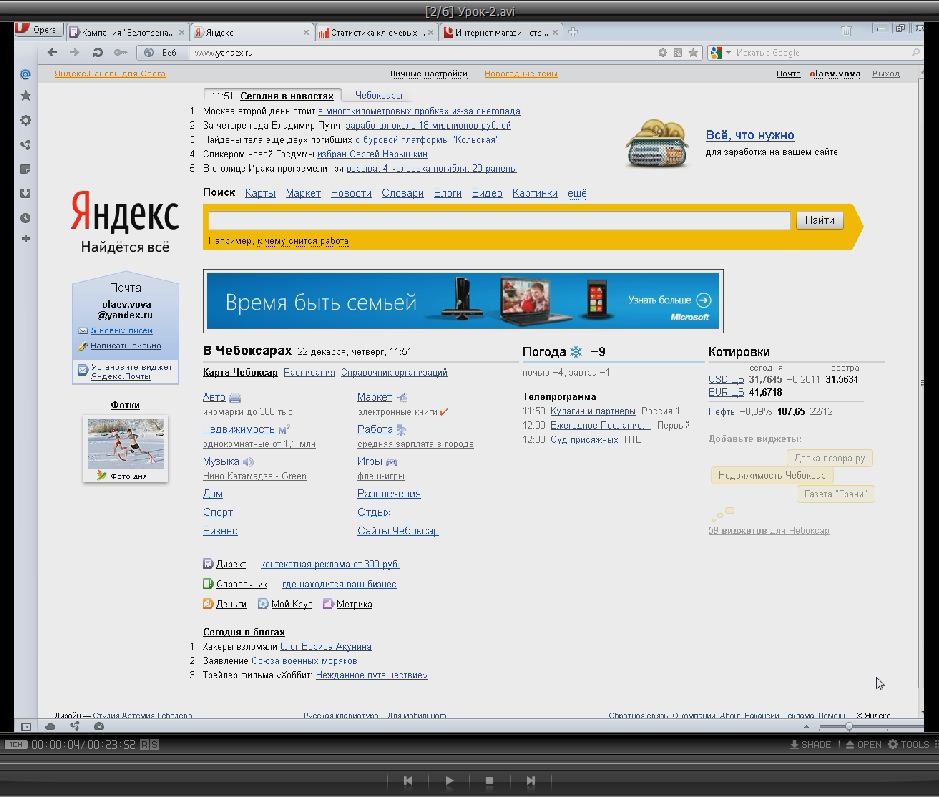This screenshot has height=797, width=939.
Task: Click the Opera Turbo icon in status bar
Action: pos(99,726)
